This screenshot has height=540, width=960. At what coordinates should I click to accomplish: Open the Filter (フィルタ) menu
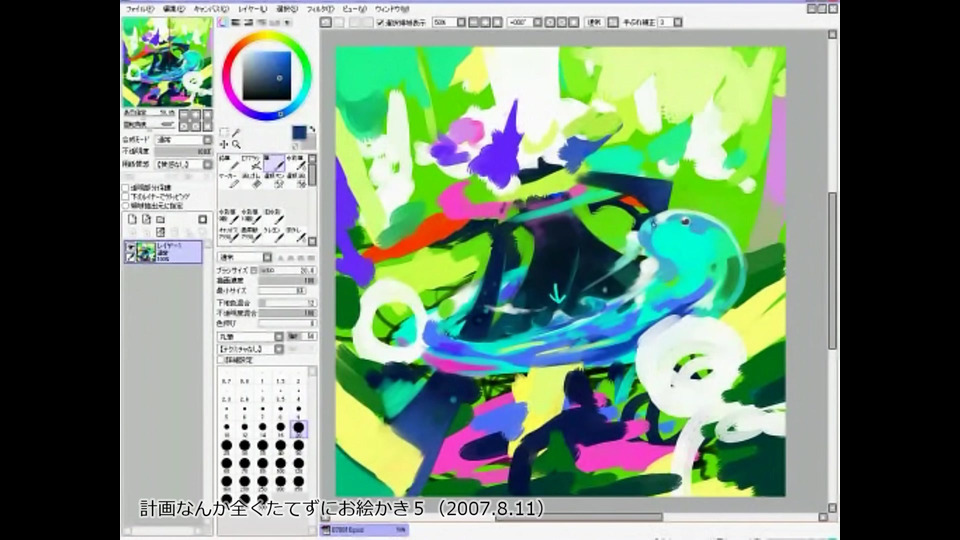(x=320, y=9)
